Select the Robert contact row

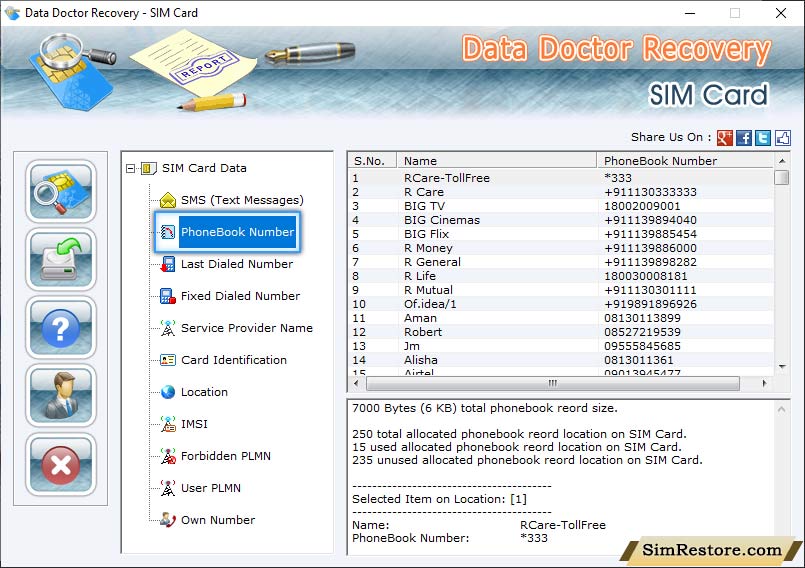(x=561, y=332)
